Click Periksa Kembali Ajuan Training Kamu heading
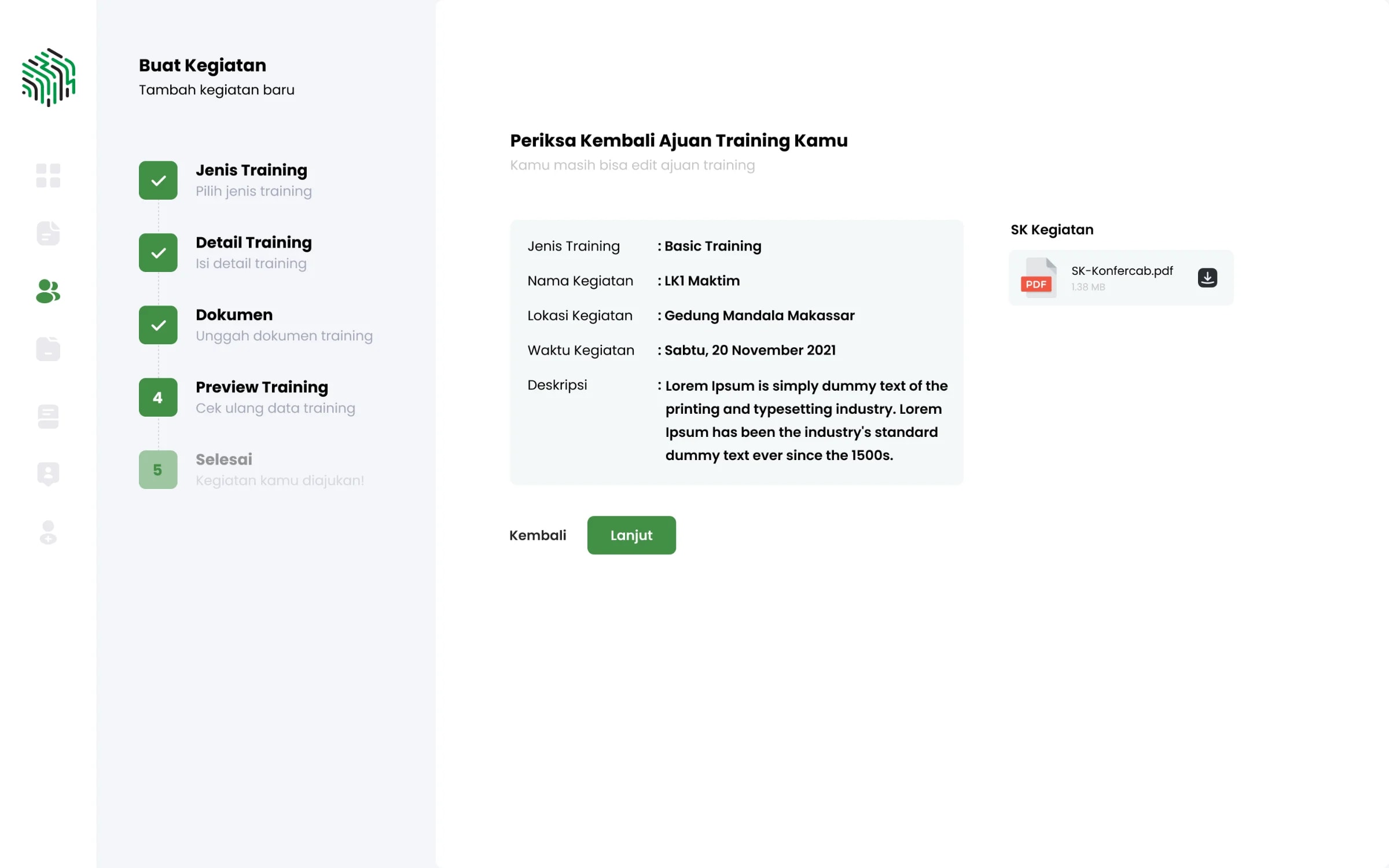This screenshot has width=1389, height=868. click(x=678, y=141)
